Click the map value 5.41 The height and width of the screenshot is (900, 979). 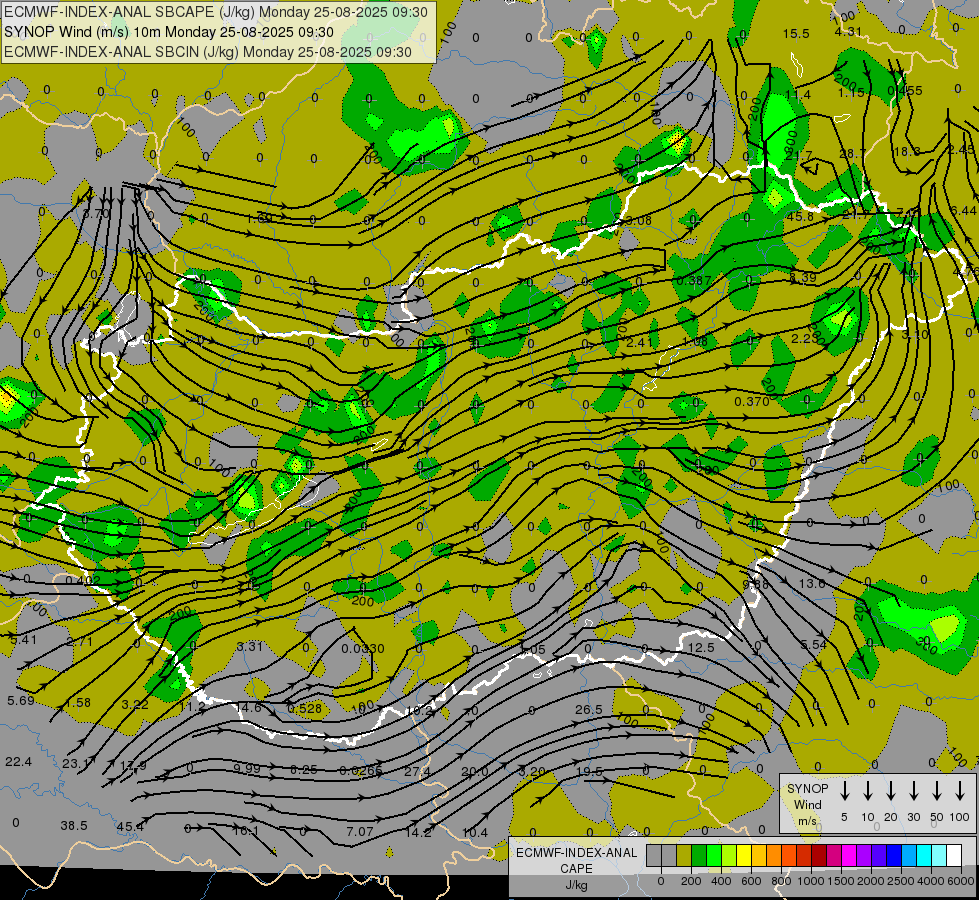click(x=24, y=640)
